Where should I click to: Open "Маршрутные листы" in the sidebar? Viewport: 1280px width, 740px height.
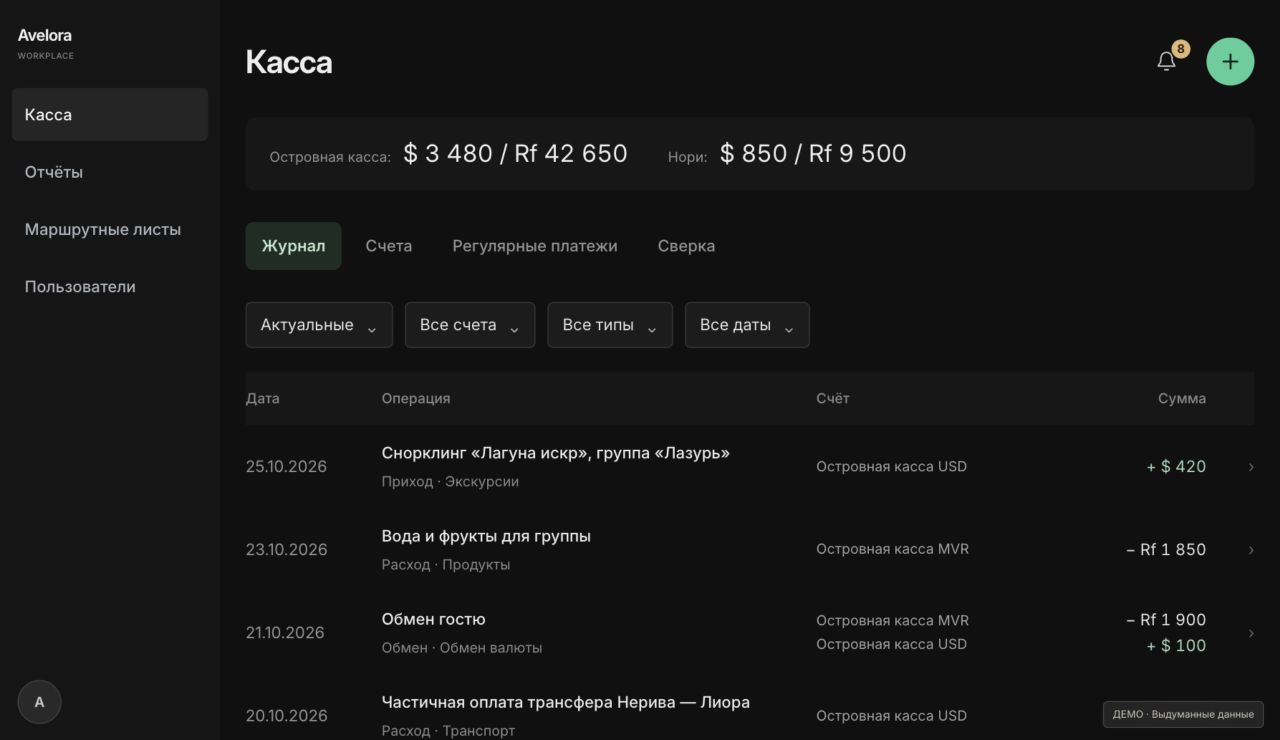click(x=110, y=229)
